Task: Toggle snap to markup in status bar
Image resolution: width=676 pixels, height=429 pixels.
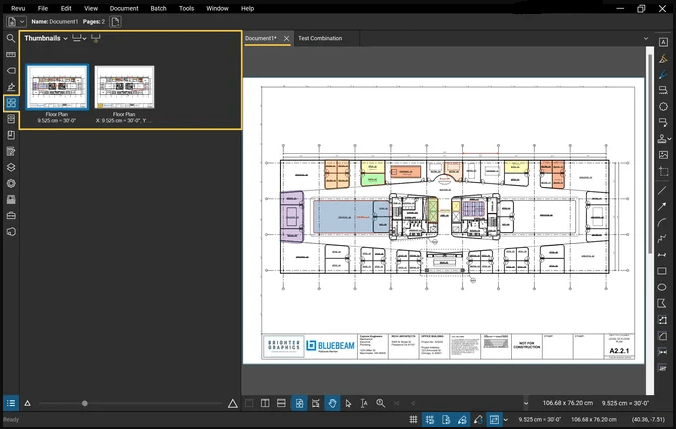Action: point(462,419)
